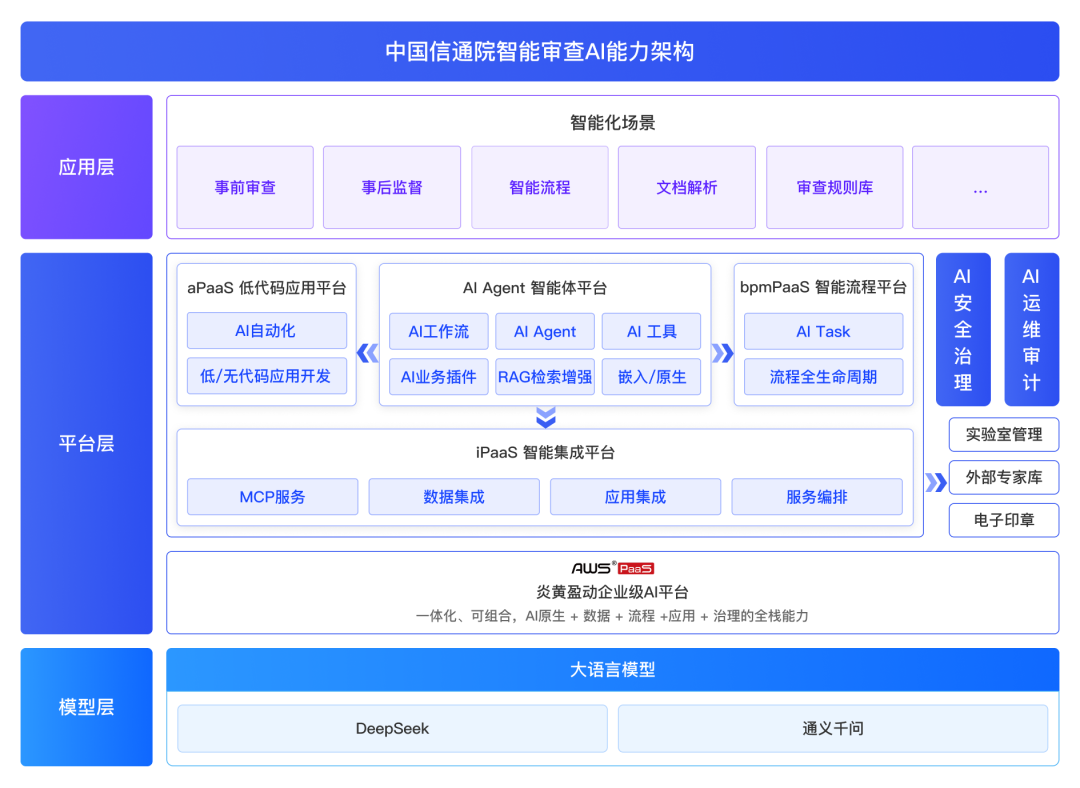Click double right chevrons beside AI 工具
The height and width of the screenshot is (788, 1080).
722,353
